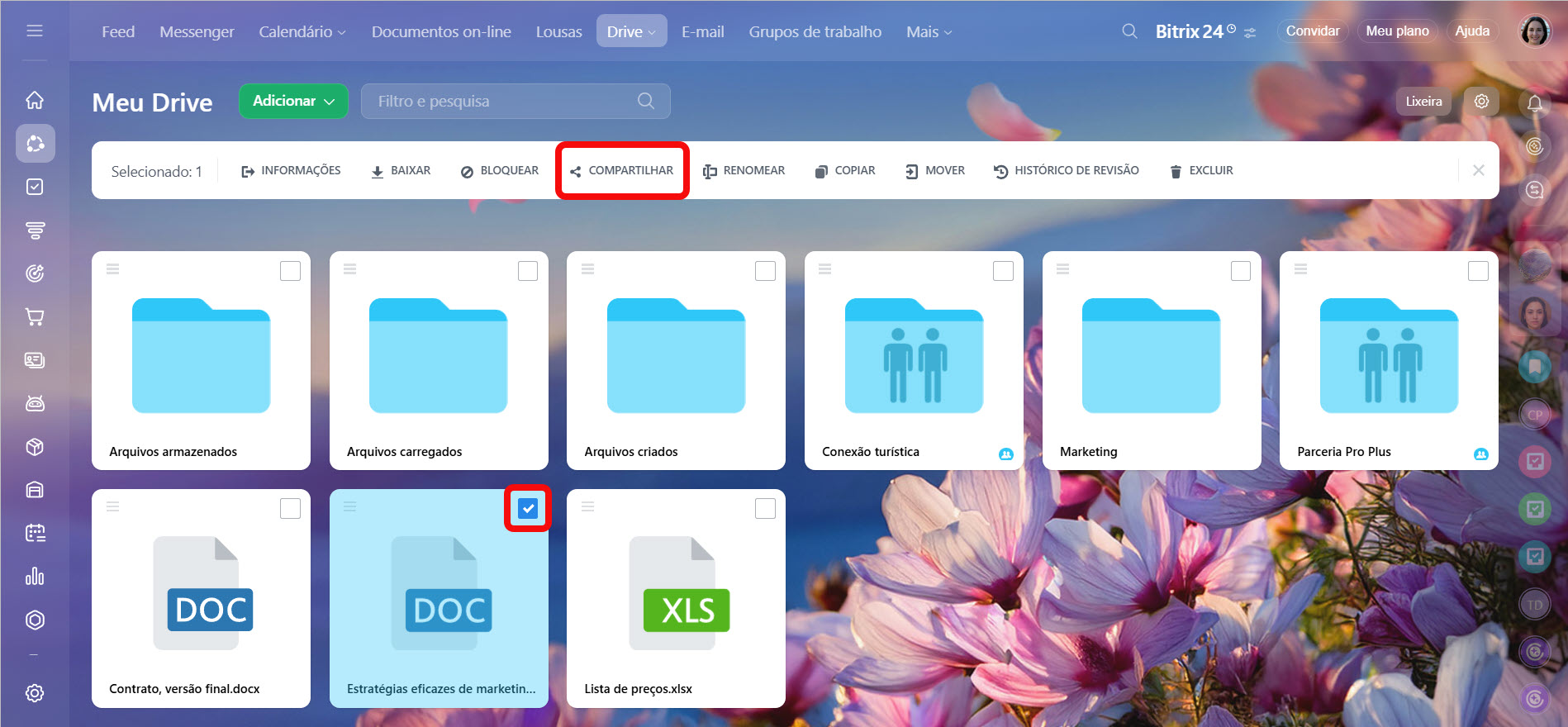Click BAIXAR to download the file
Viewport: 1568px width, 727px height.
401,170
